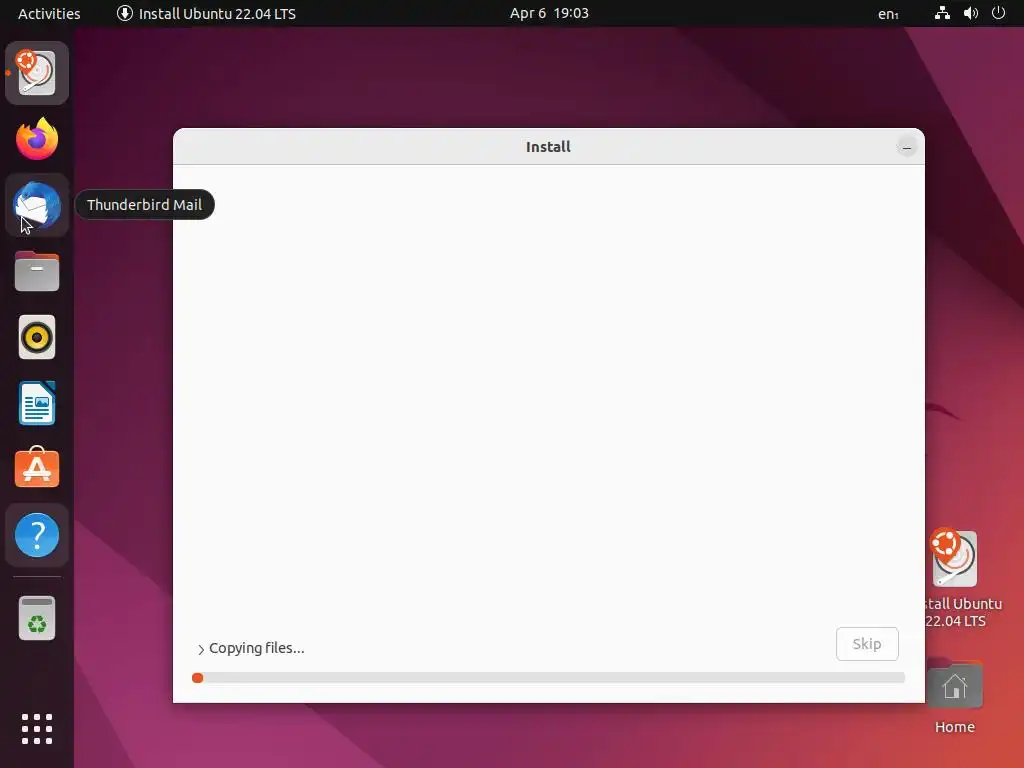Open Install Ubuntu 22.04 LTS app menu

(x=206, y=14)
